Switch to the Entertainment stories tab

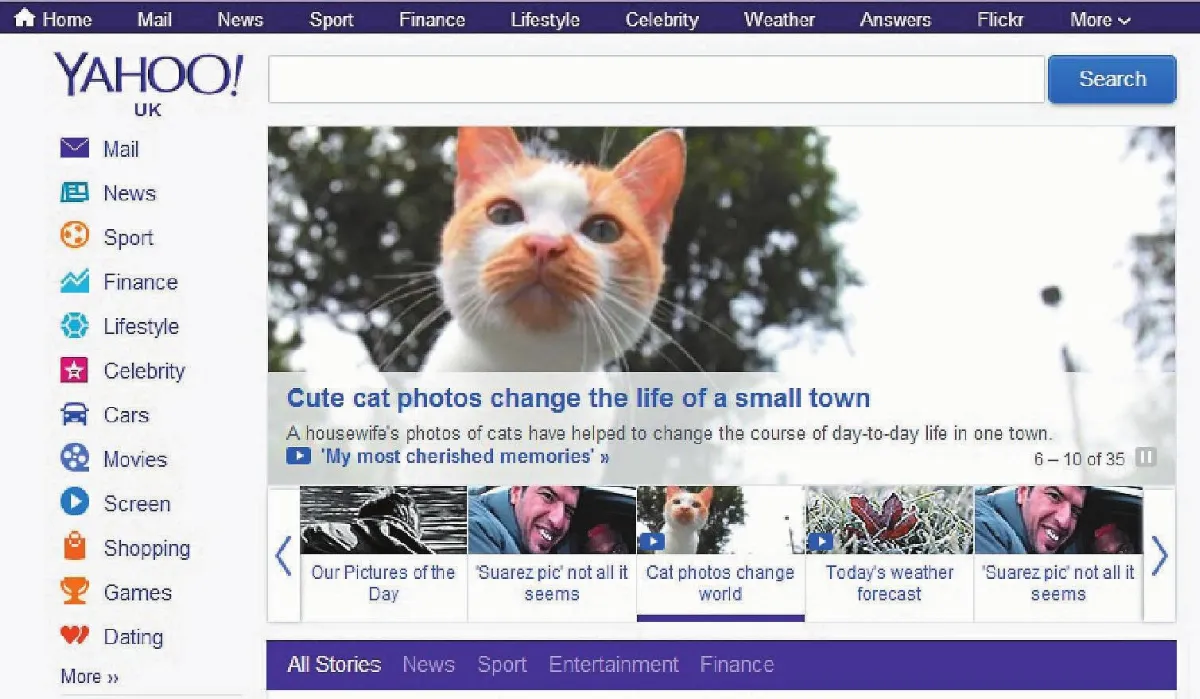pos(613,664)
